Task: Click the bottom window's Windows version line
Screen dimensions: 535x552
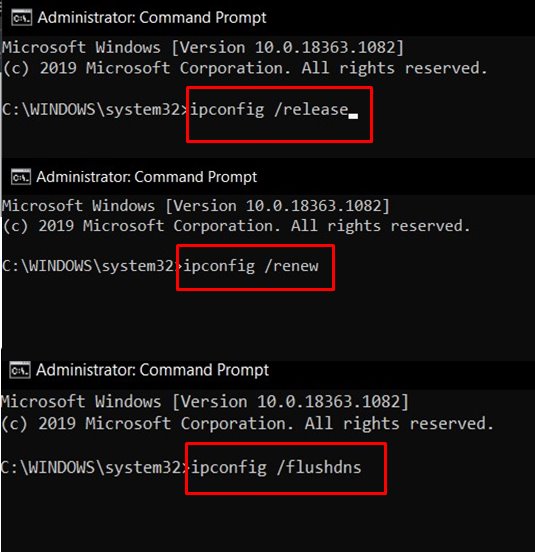Action: point(205,402)
